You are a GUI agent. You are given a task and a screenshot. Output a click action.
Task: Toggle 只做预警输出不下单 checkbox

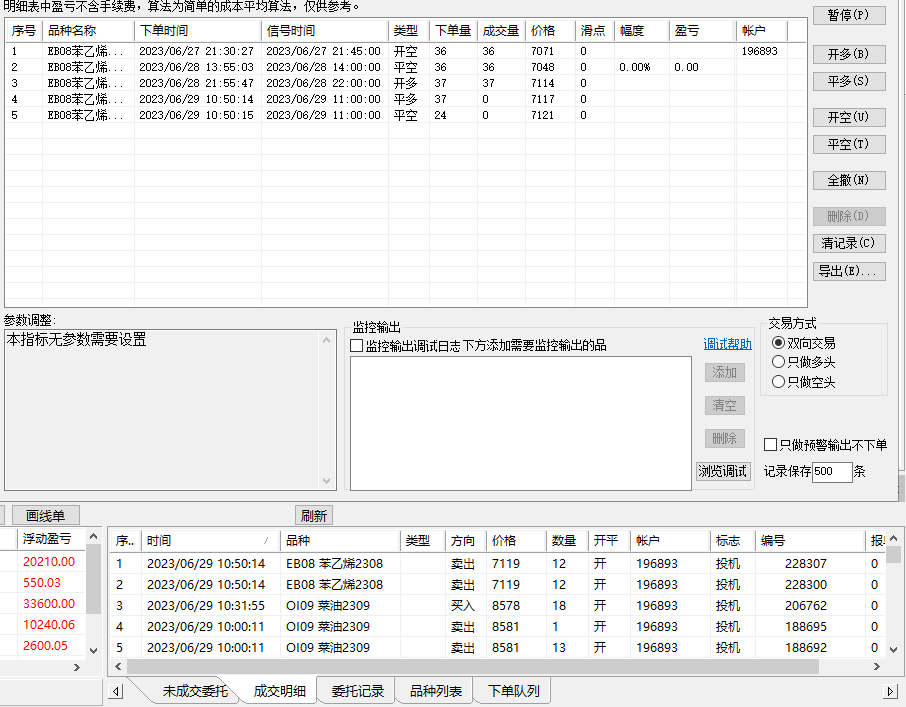click(771, 445)
